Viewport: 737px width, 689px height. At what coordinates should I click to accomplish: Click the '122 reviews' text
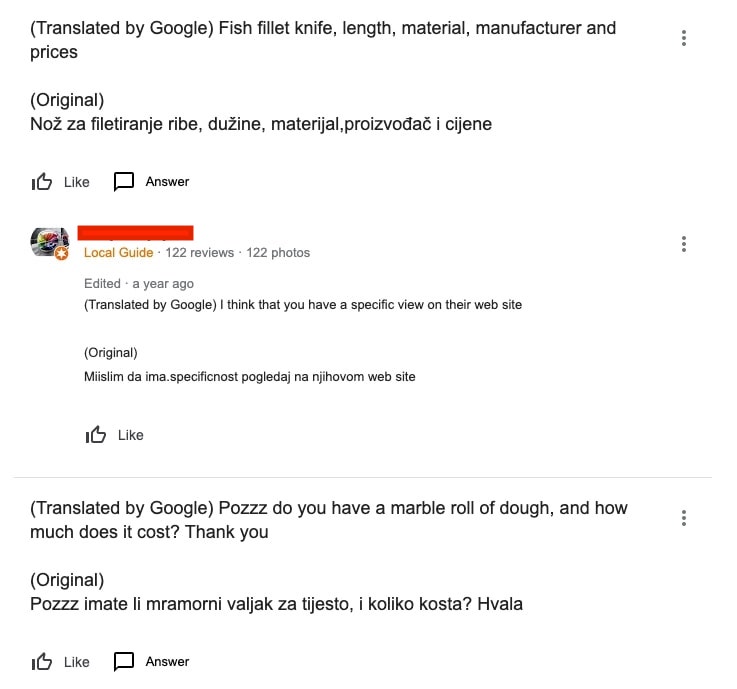pos(199,253)
